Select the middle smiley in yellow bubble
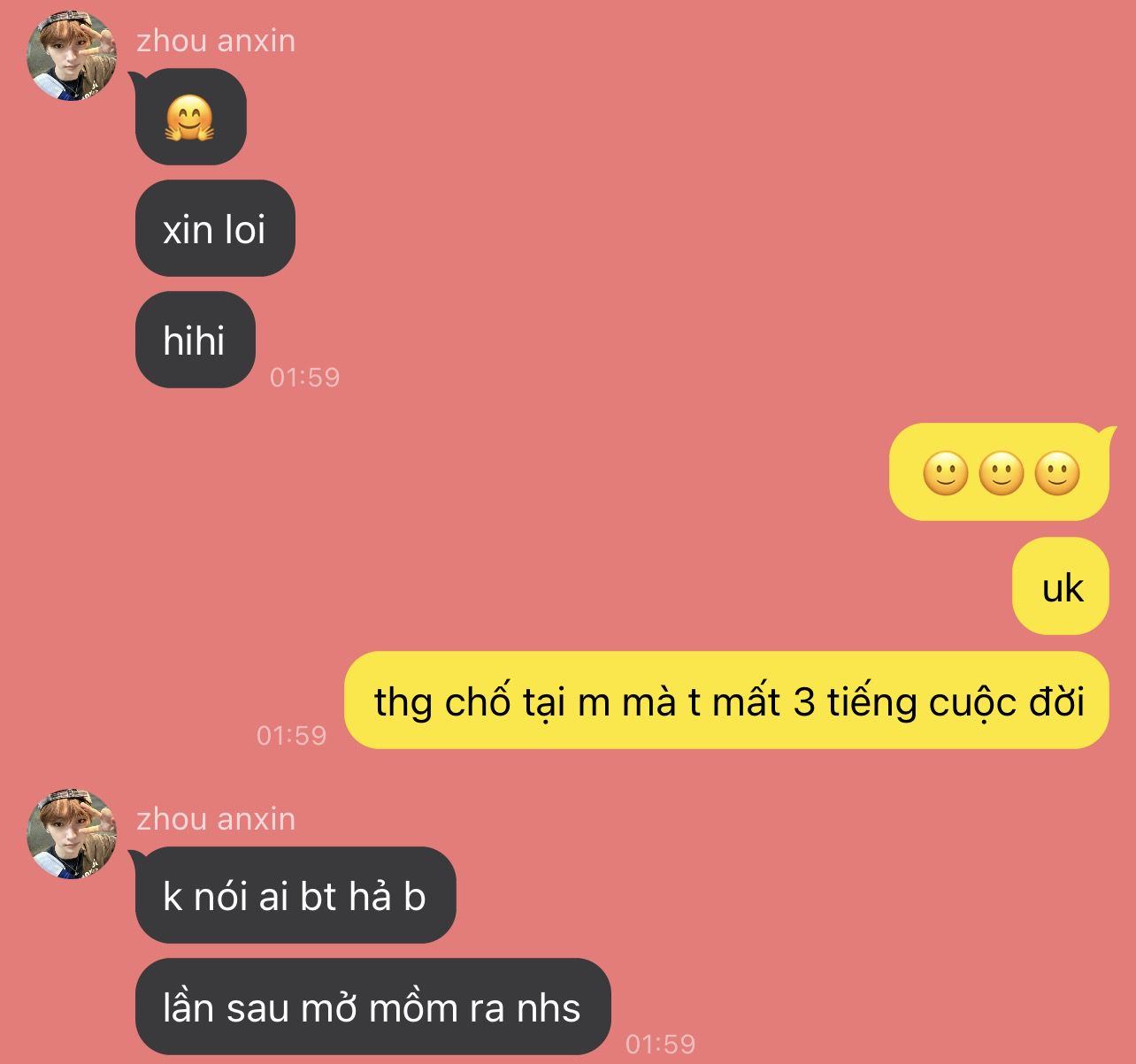Screen dimensions: 1136x1064 coord(1002,473)
